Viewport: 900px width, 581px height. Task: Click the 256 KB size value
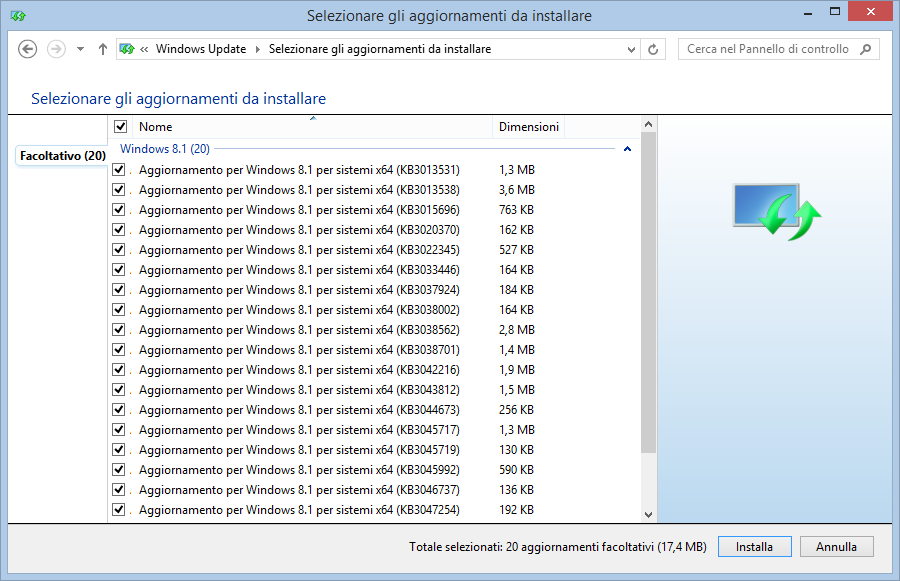(x=517, y=410)
